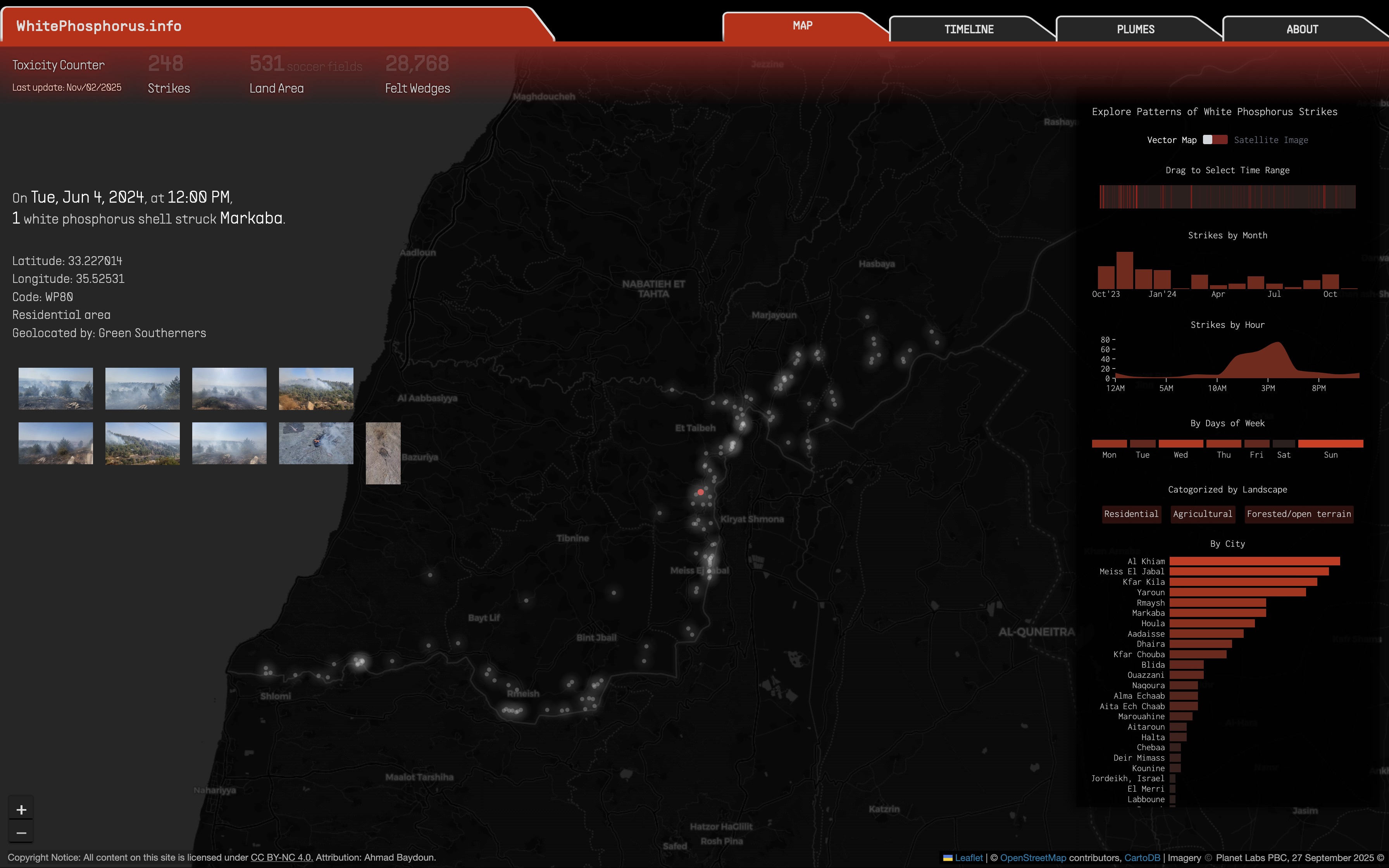Image resolution: width=1389 pixels, height=868 pixels.
Task: Zoom in with the plus map button
Action: click(x=21, y=809)
